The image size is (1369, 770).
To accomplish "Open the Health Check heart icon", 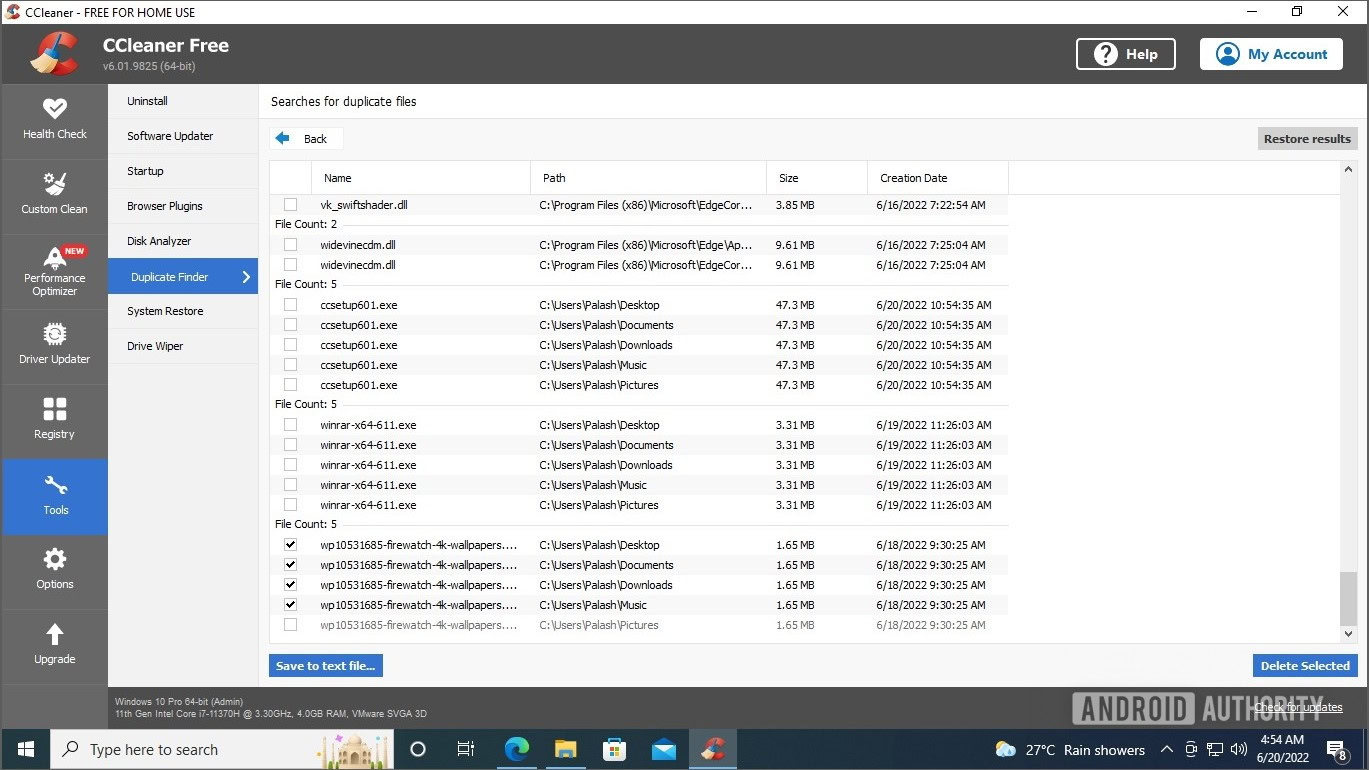I will coord(54,108).
